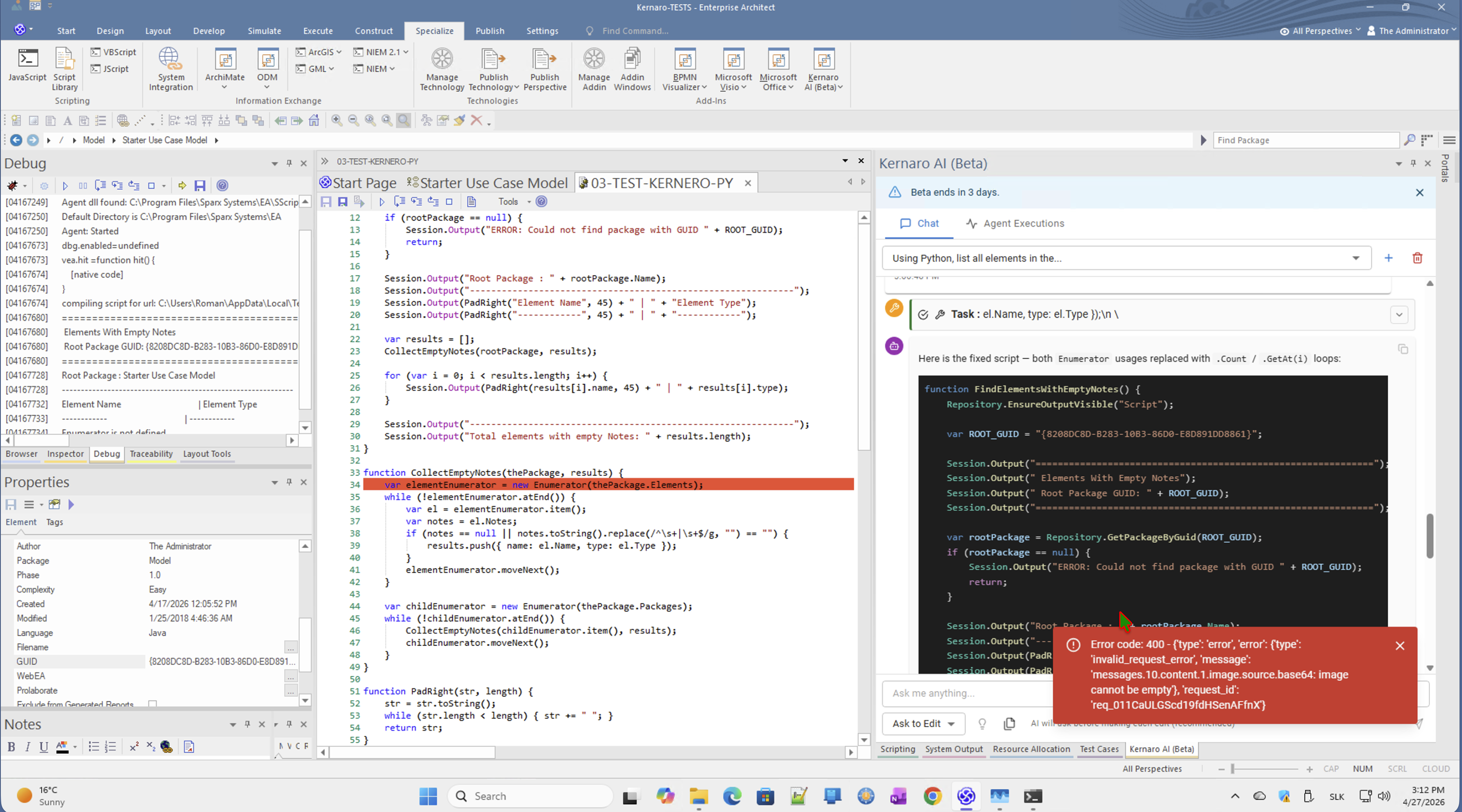Select the Starter Use Case Model tab

(487, 183)
